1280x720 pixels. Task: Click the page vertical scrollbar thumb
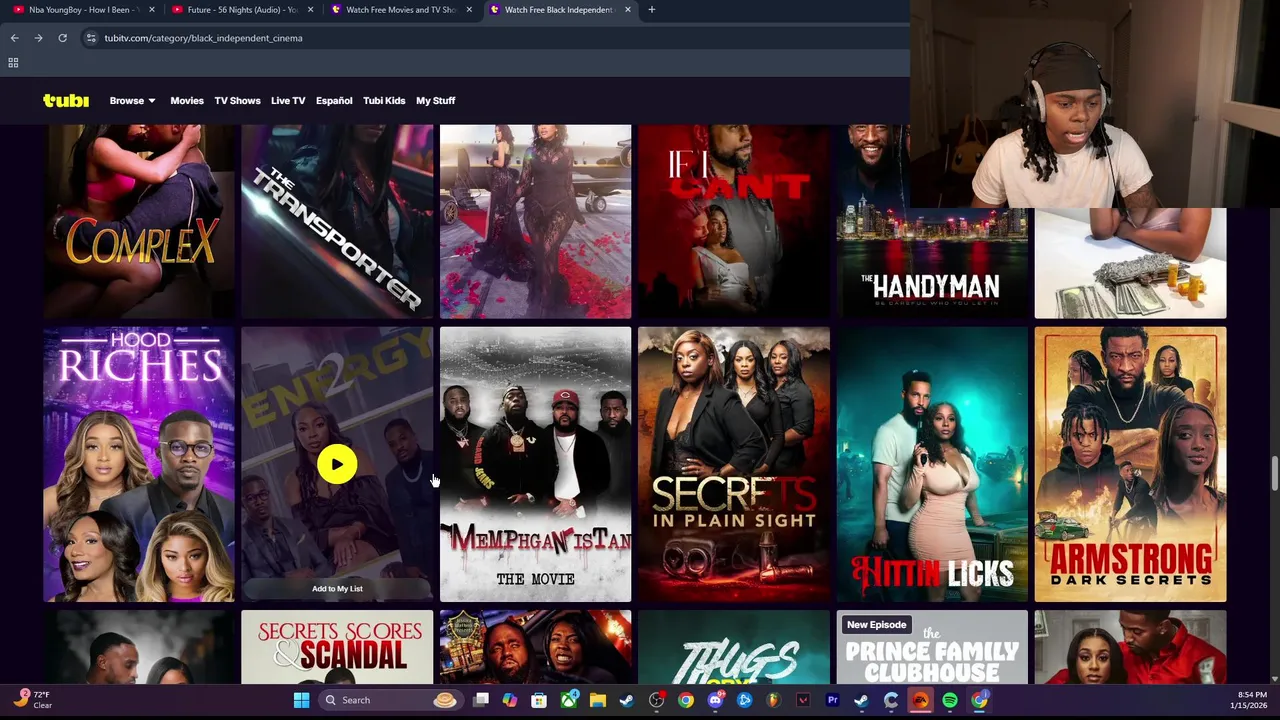point(1274,475)
